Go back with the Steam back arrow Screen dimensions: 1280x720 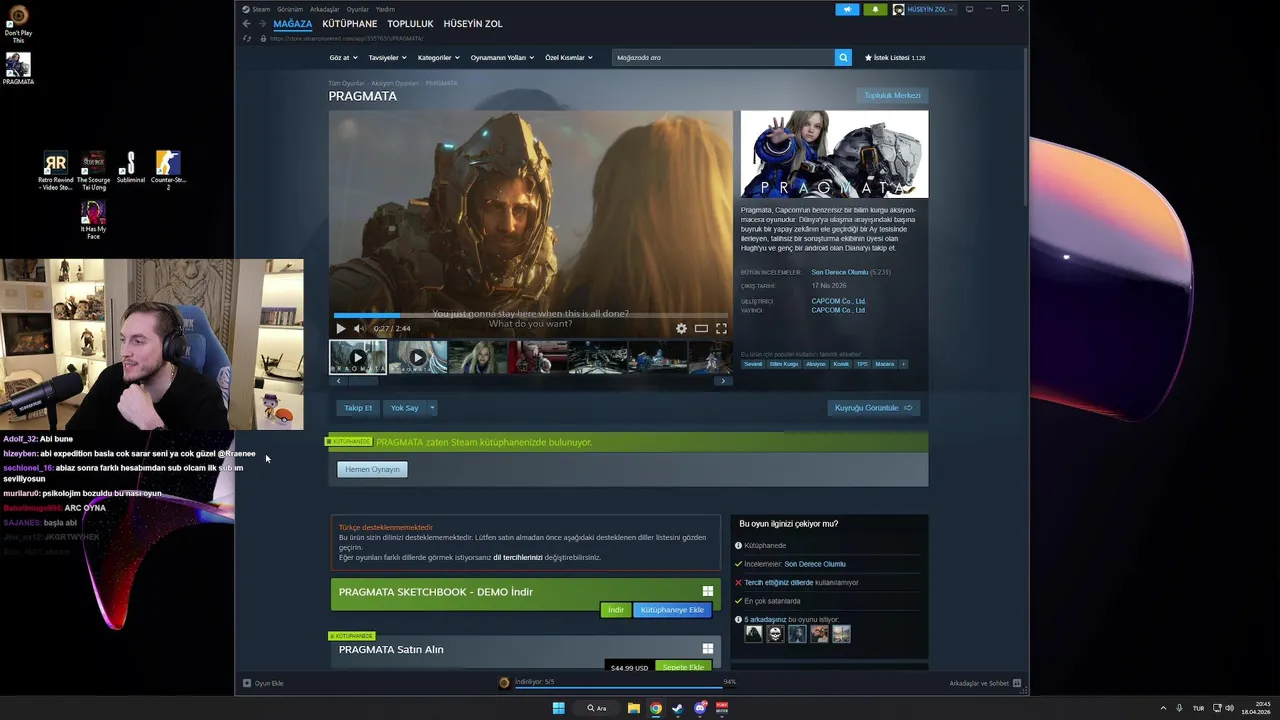[246, 23]
